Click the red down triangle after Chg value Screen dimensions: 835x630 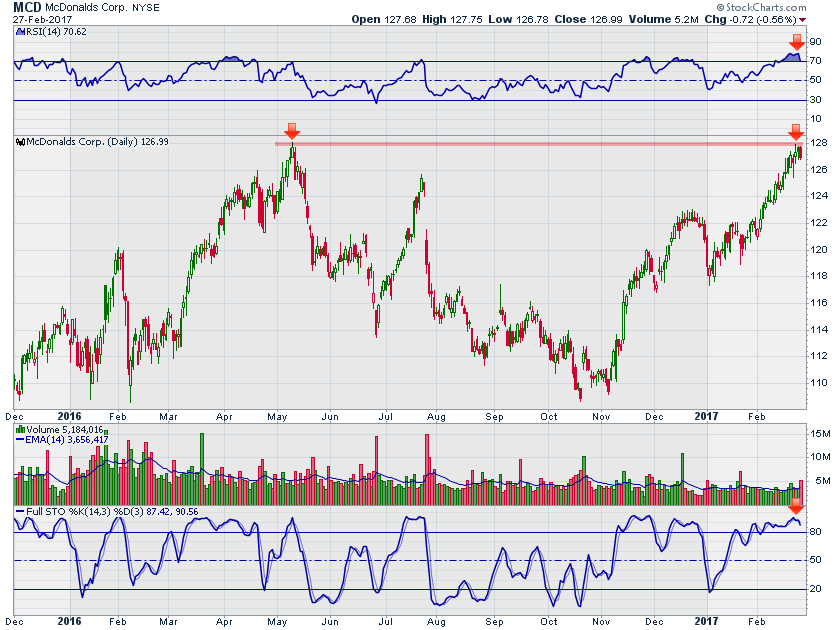tap(803, 20)
